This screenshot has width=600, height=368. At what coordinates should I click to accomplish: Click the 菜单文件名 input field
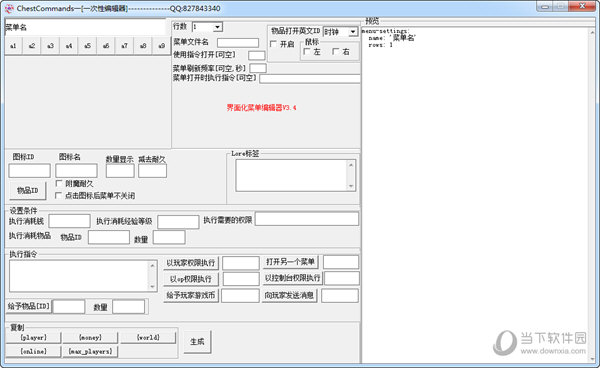tap(238, 42)
